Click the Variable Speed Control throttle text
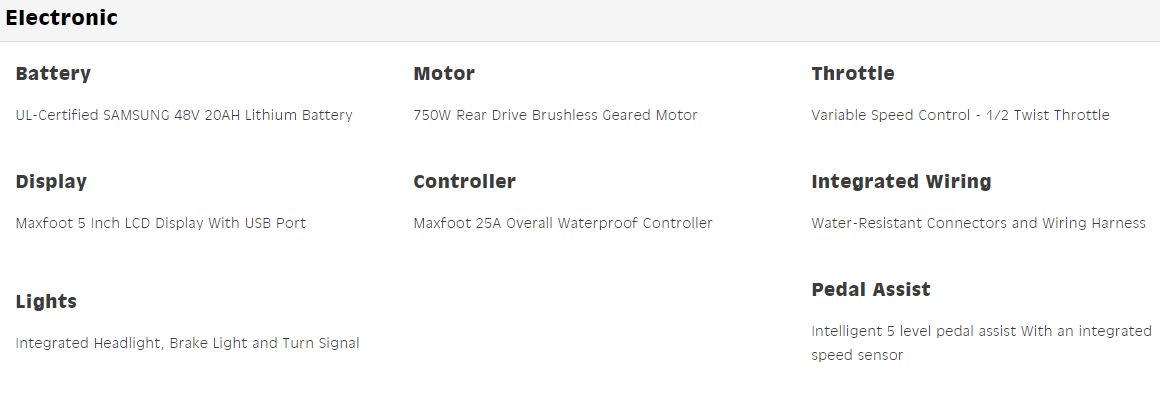Viewport: 1160px width, 393px height. [x=960, y=115]
